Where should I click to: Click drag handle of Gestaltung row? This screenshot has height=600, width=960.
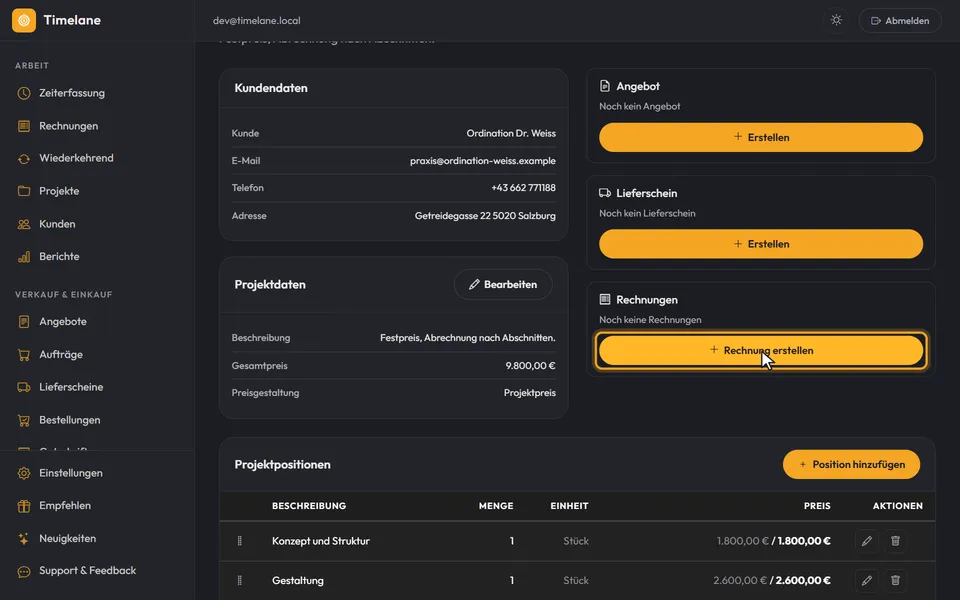pos(239,580)
